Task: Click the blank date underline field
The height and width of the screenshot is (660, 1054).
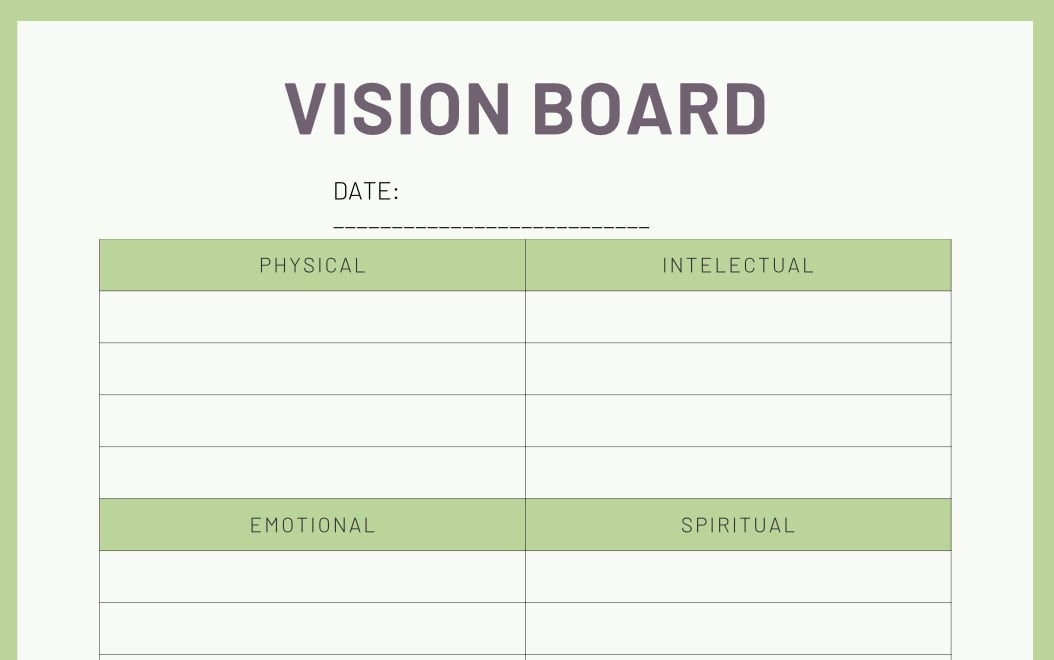Action: point(491,226)
